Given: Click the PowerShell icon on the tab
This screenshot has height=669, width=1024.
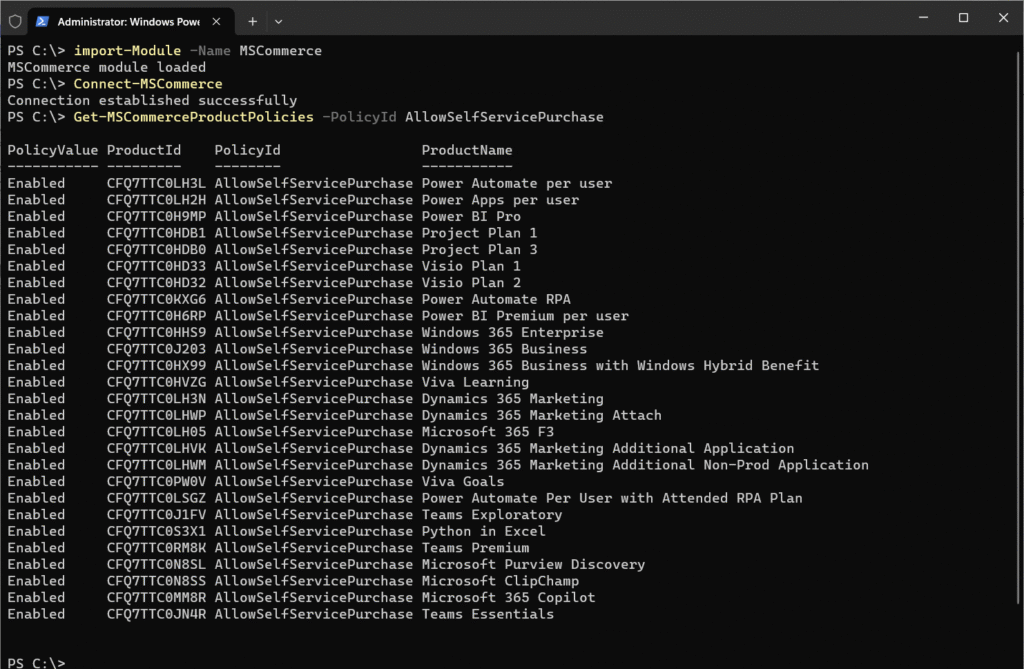Looking at the screenshot, I should 42,20.
